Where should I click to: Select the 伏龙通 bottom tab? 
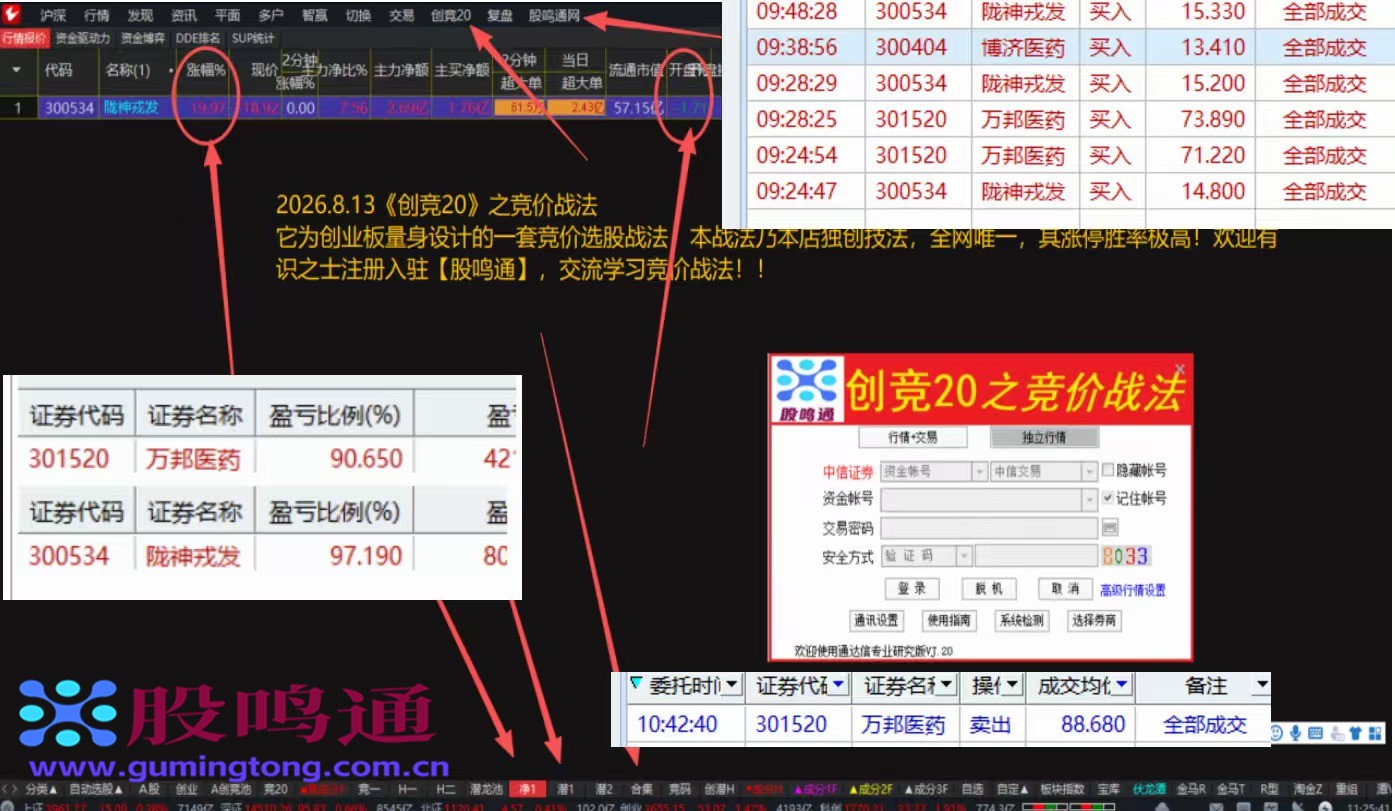point(1149,789)
